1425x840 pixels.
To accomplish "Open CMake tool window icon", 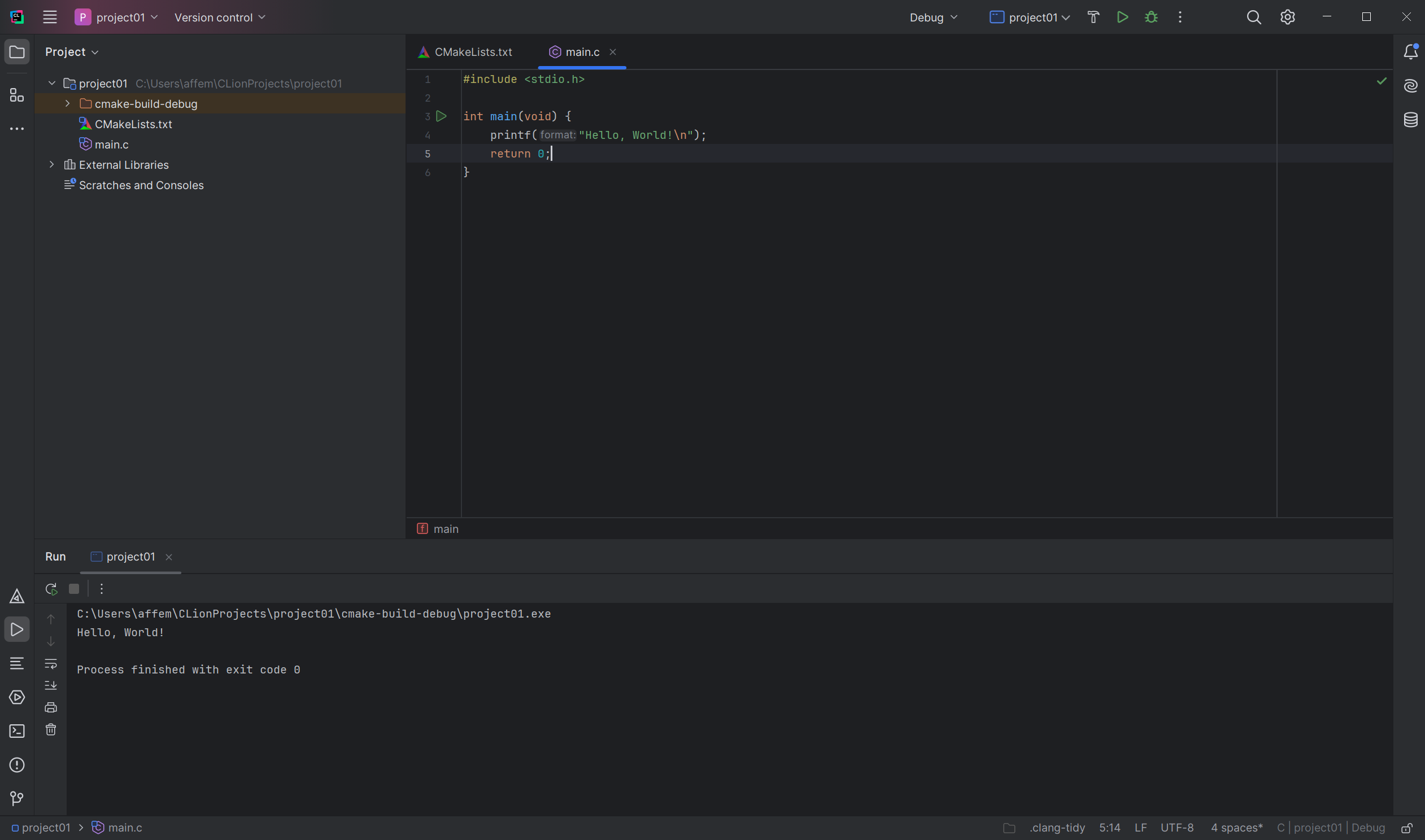I will point(17,596).
